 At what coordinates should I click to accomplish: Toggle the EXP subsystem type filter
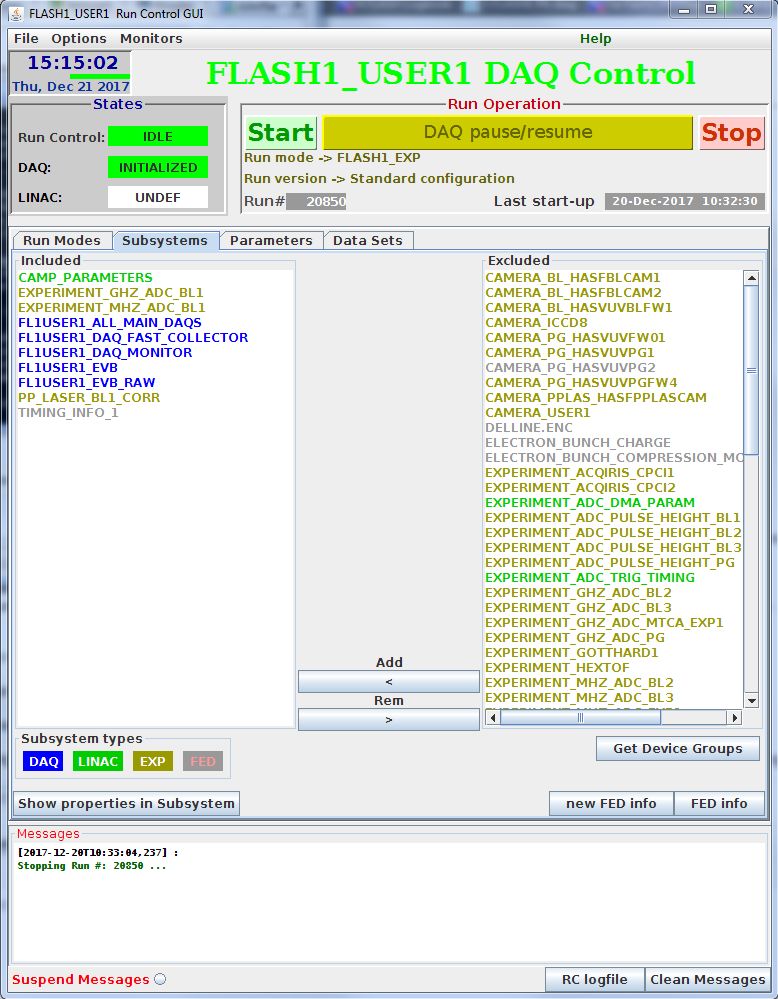click(152, 761)
